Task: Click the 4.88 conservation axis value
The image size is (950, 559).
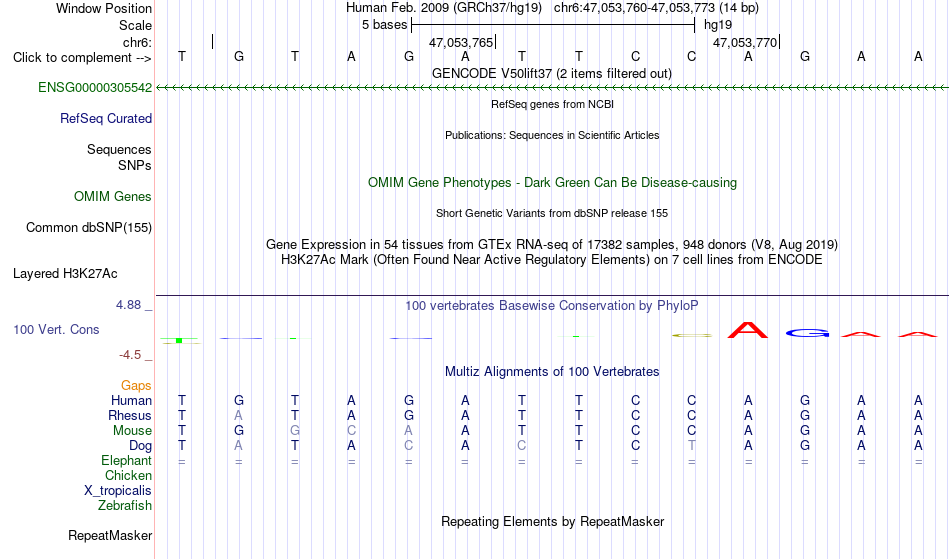Action: click(128, 305)
